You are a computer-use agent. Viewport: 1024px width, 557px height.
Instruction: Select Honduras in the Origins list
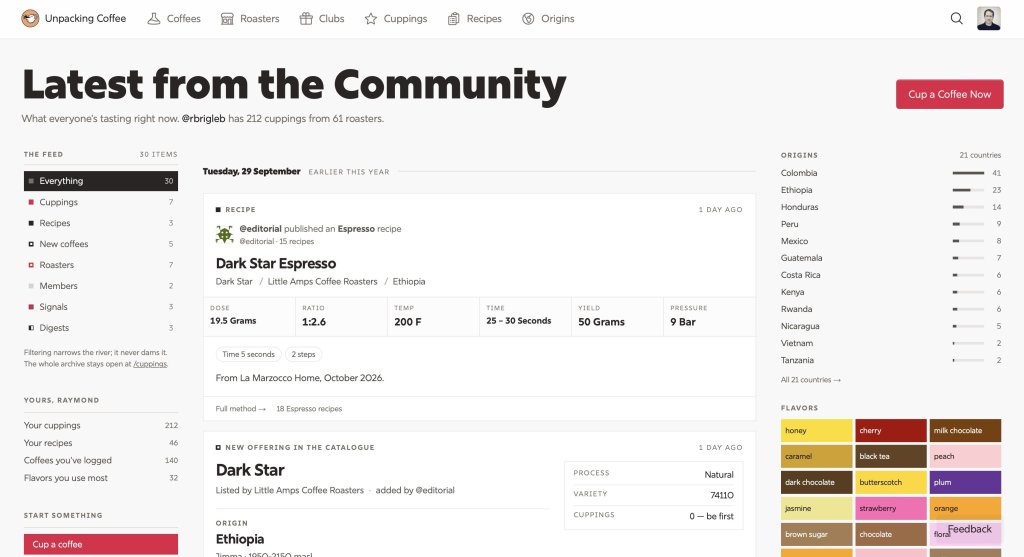[891, 207]
